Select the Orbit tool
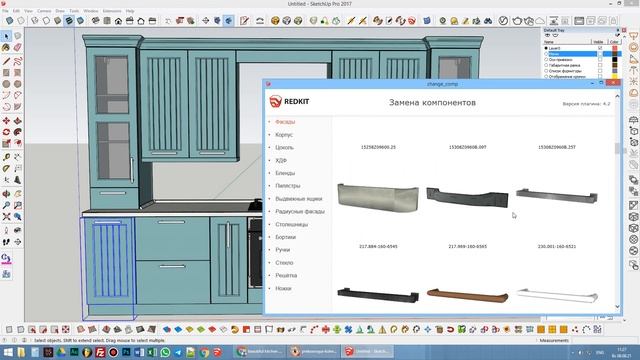Image resolution: width=640 pixels, height=360 pixels. click(6, 194)
